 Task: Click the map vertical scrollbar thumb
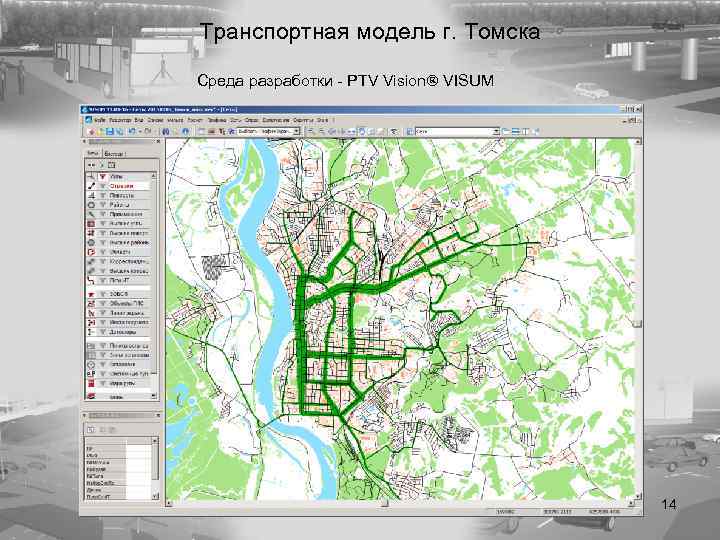tap(638, 323)
